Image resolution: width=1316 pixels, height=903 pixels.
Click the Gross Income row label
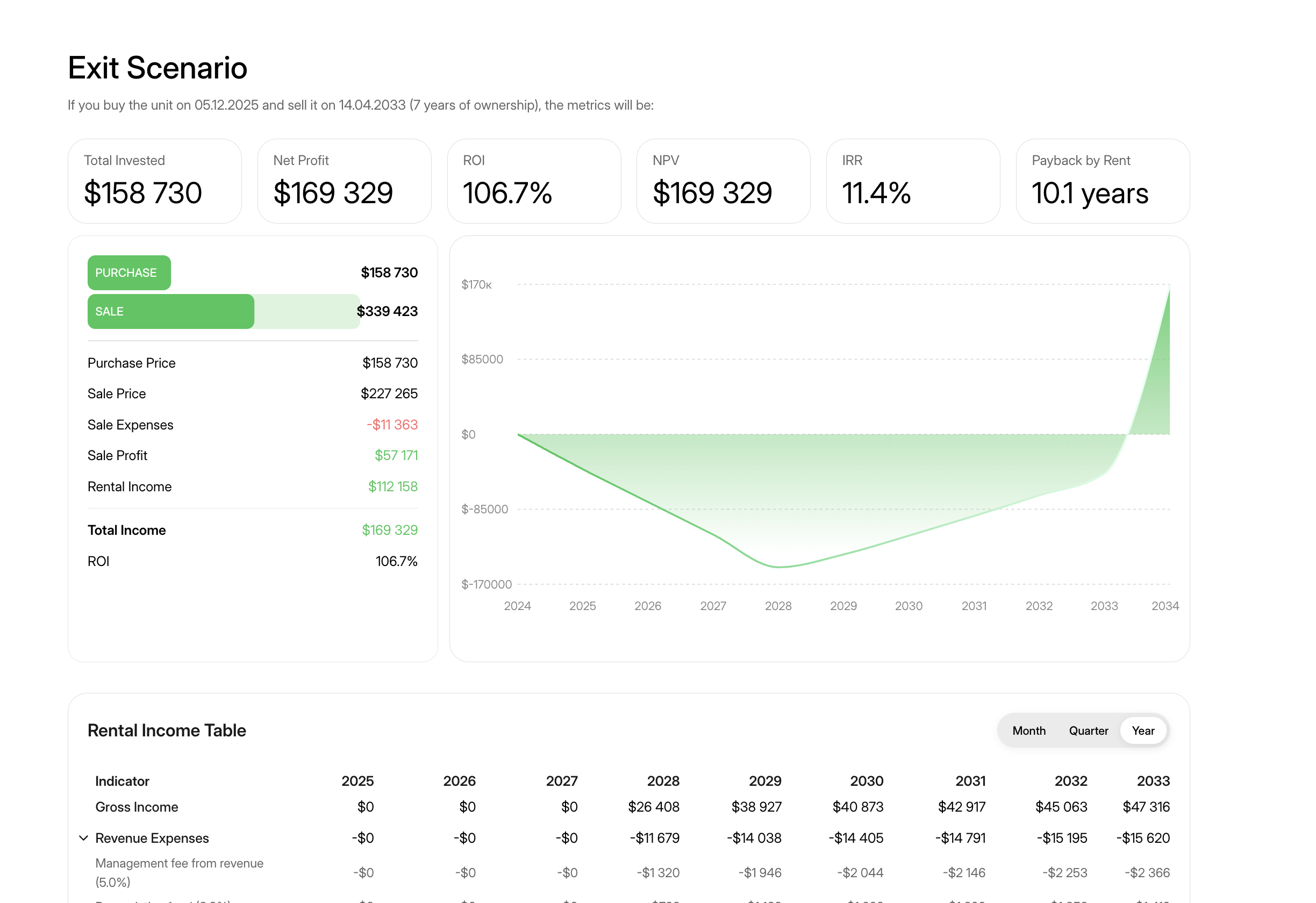[137, 807]
